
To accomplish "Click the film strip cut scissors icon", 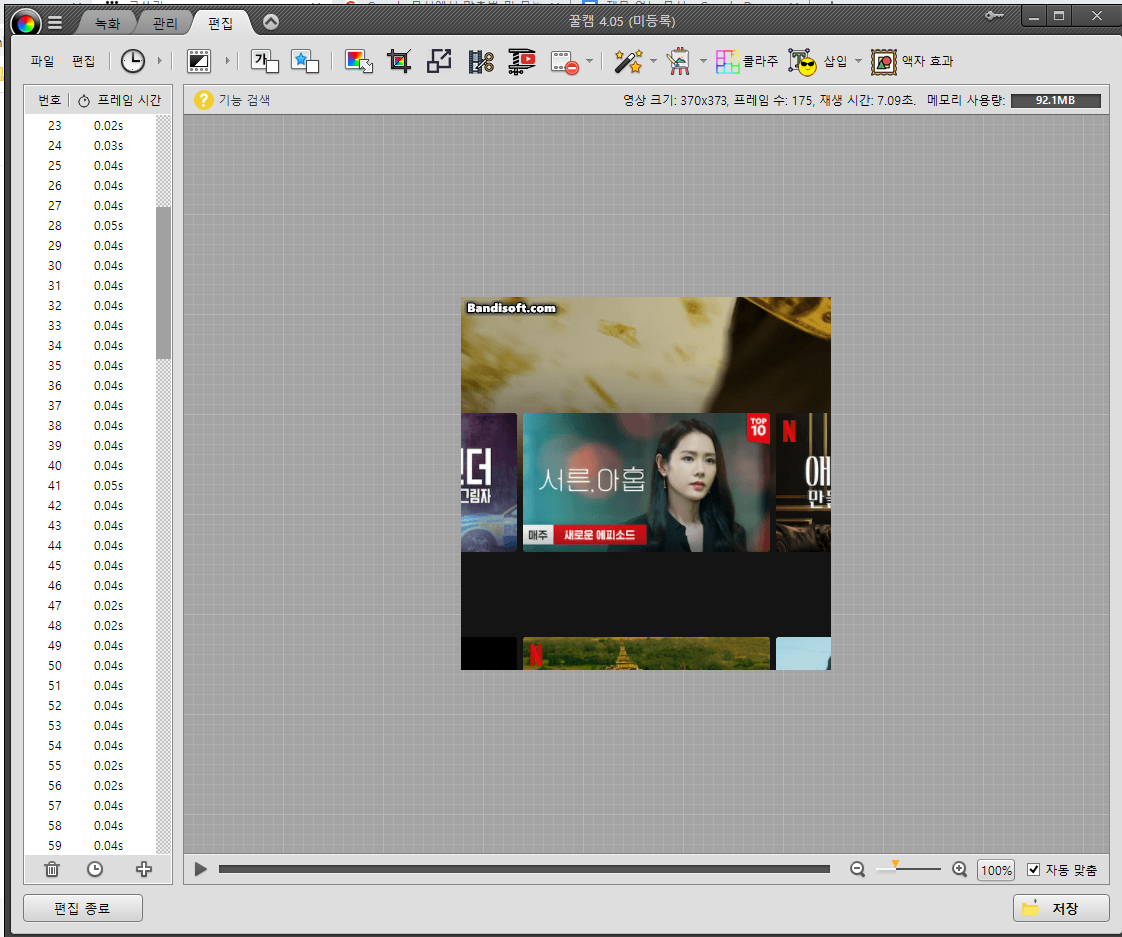I will 481,61.
